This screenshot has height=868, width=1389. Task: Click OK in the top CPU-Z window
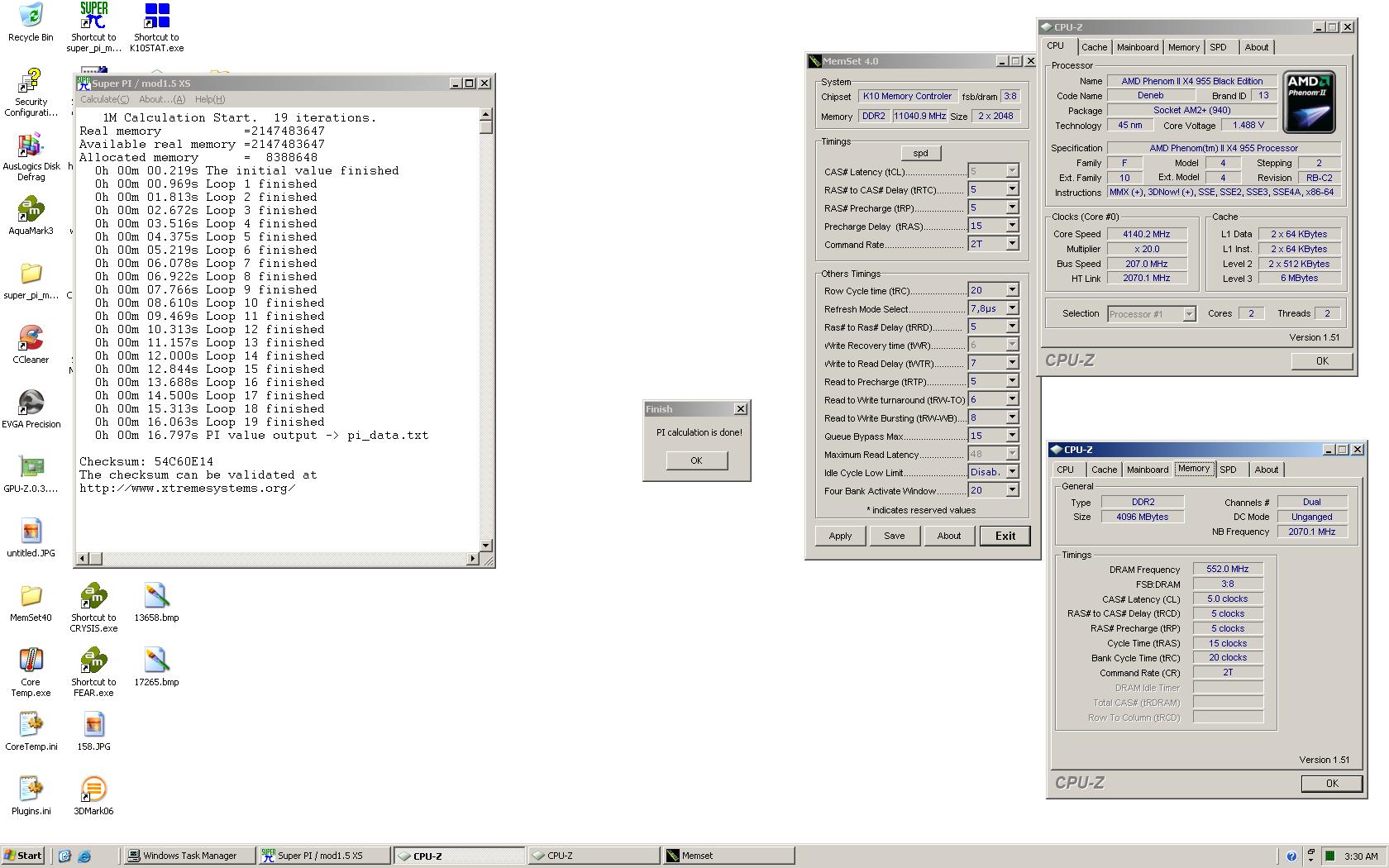[1321, 361]
